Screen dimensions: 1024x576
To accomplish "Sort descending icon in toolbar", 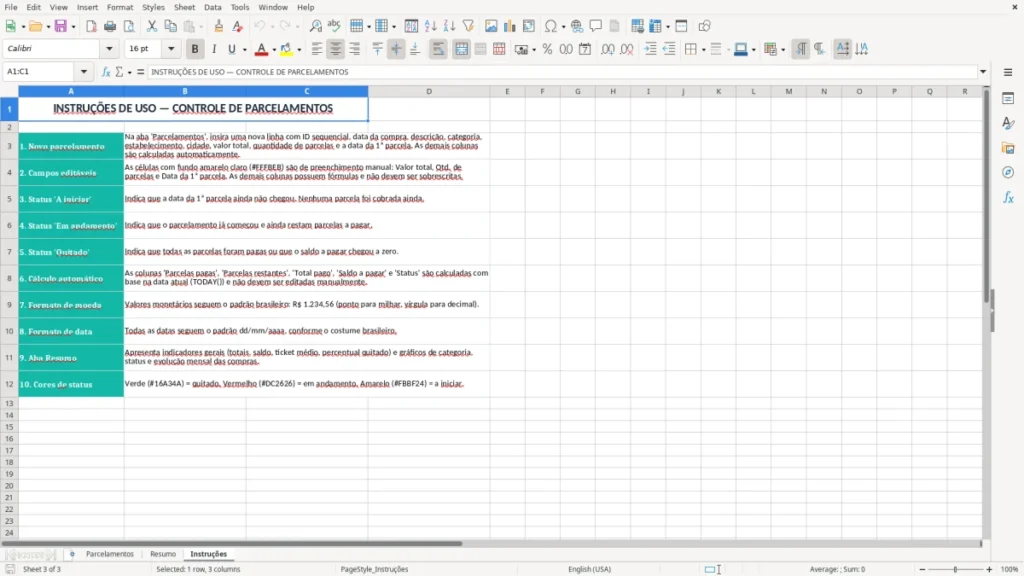I will pyautogui.click(x=449, y=26).
